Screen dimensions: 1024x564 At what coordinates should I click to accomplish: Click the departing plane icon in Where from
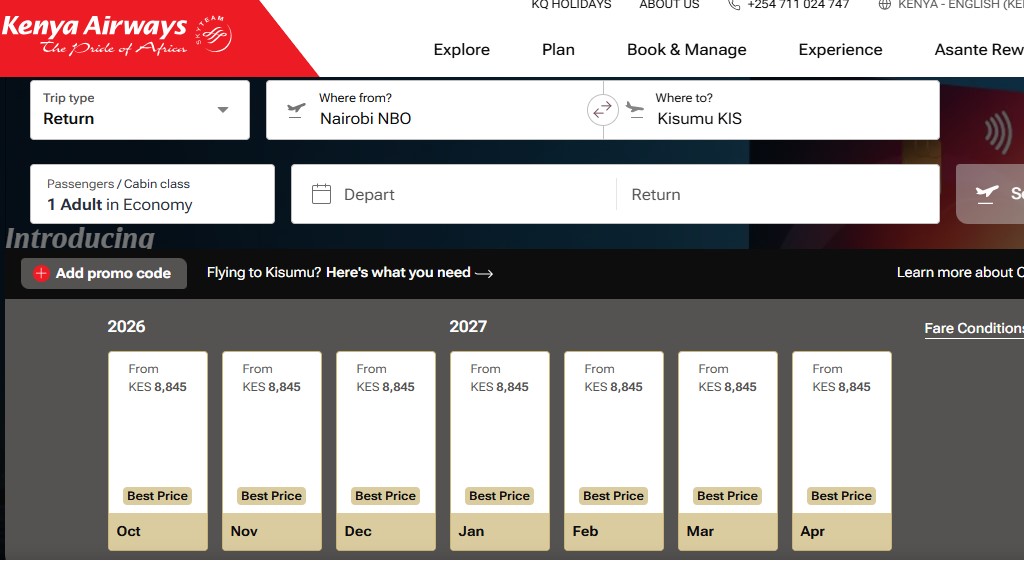(296, 109)
